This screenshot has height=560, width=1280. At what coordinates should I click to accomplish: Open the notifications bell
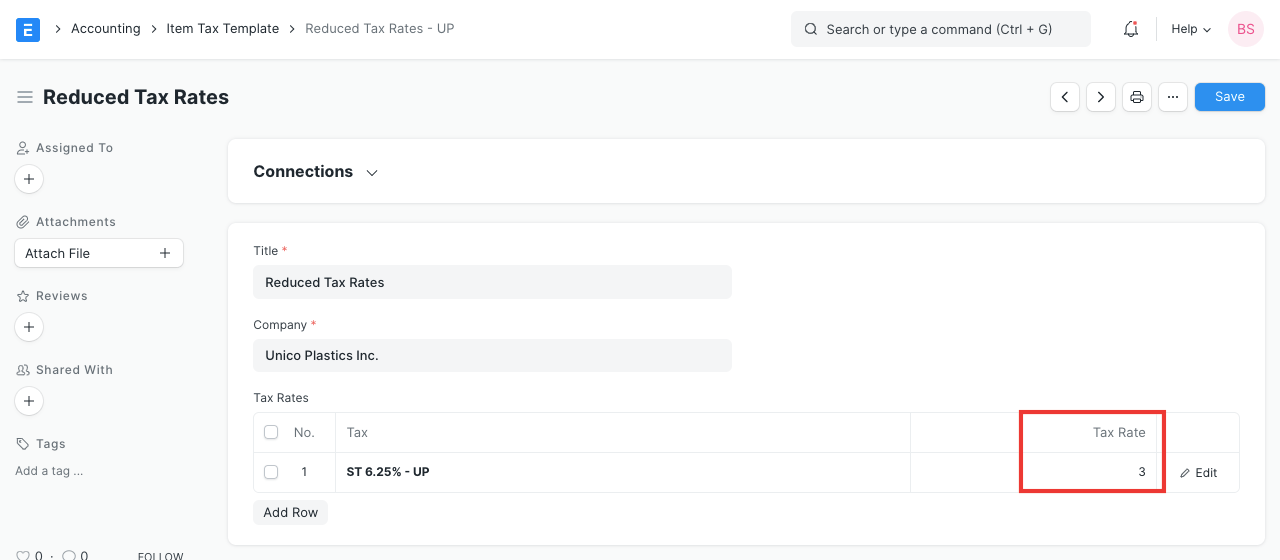pyautogui.click(x=1131, y=29)
